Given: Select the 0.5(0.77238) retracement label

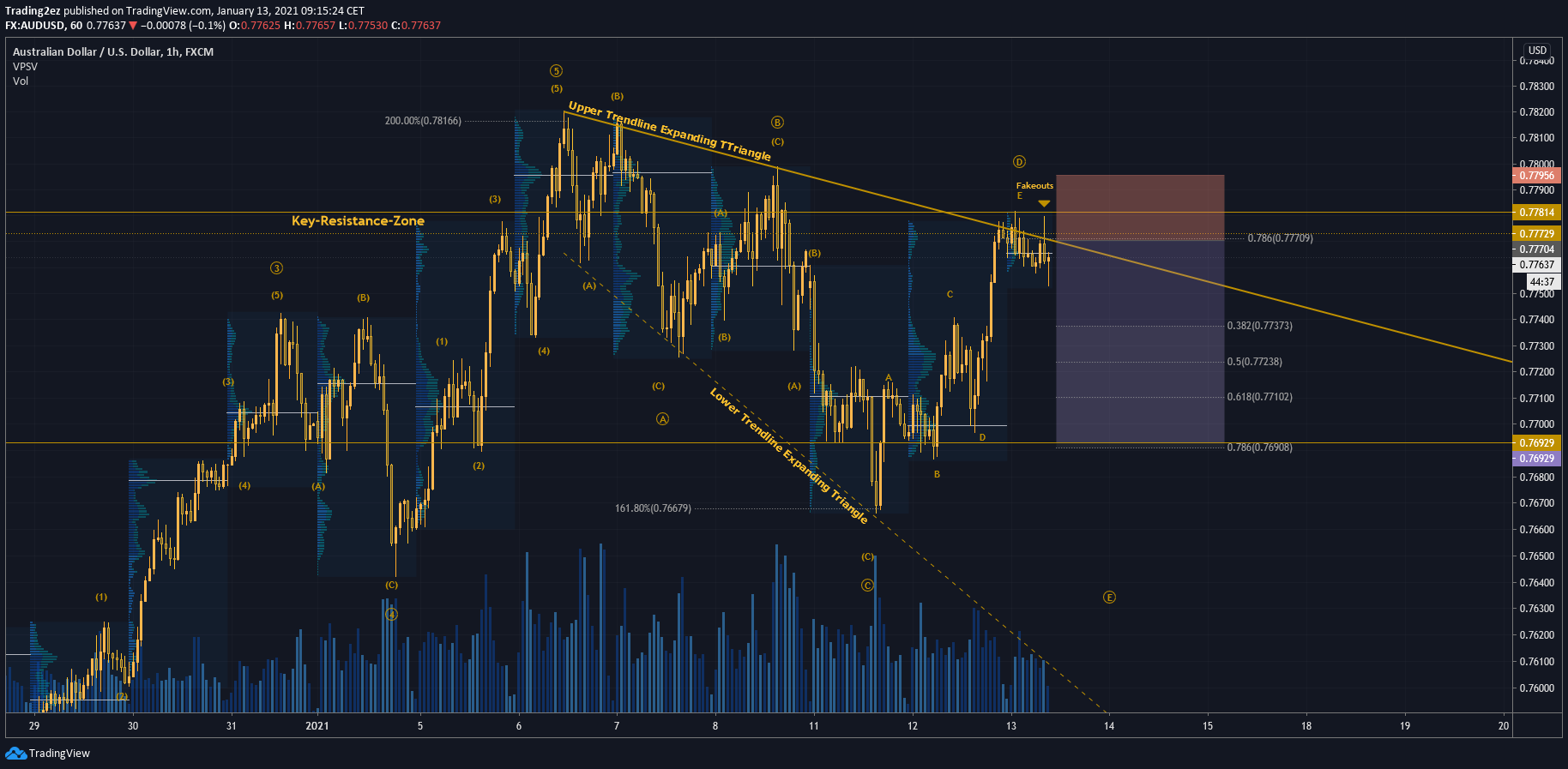Looking at the screenshot, I should pos(1254,362).
